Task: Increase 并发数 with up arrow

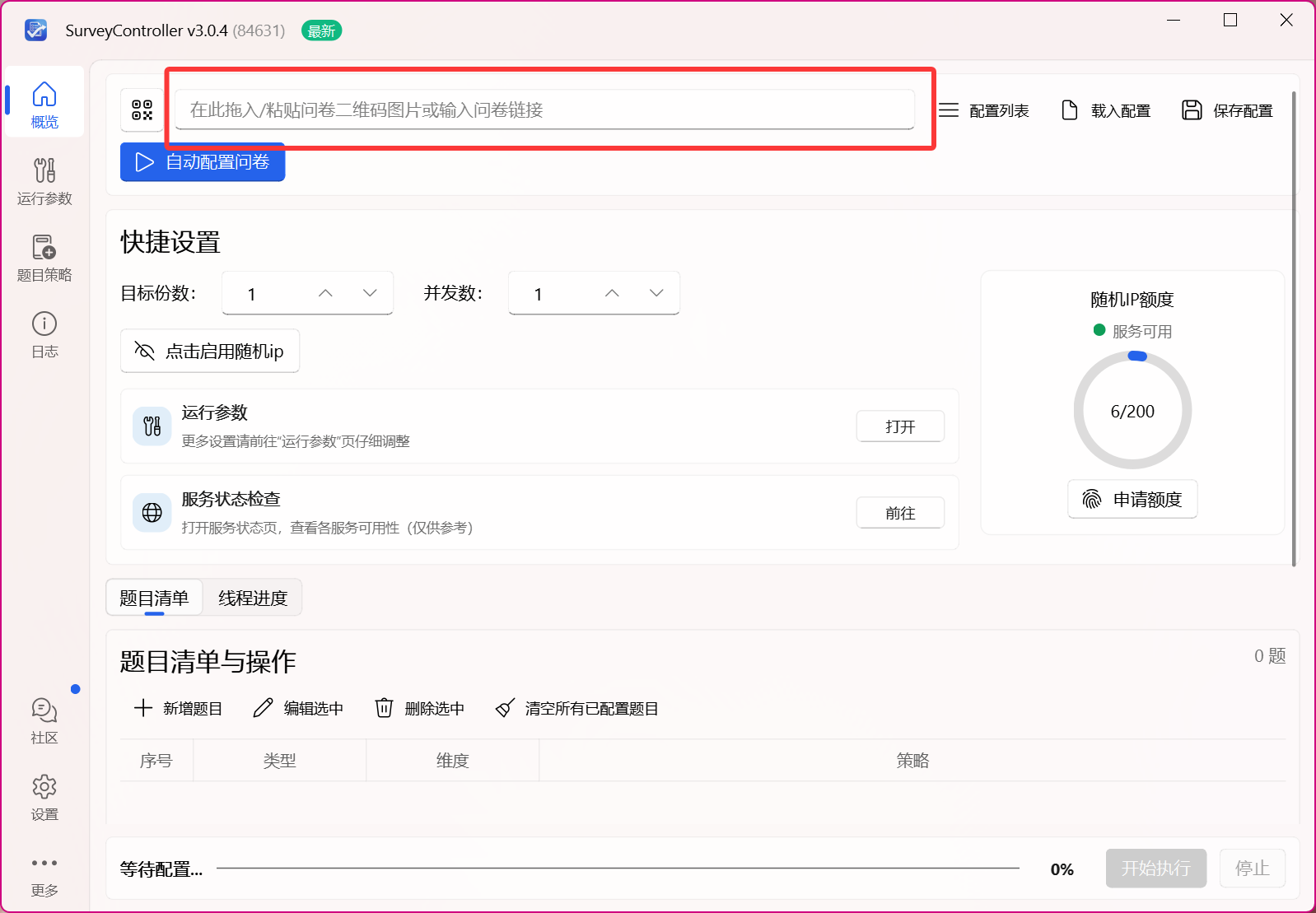Action: pos(613,293)
